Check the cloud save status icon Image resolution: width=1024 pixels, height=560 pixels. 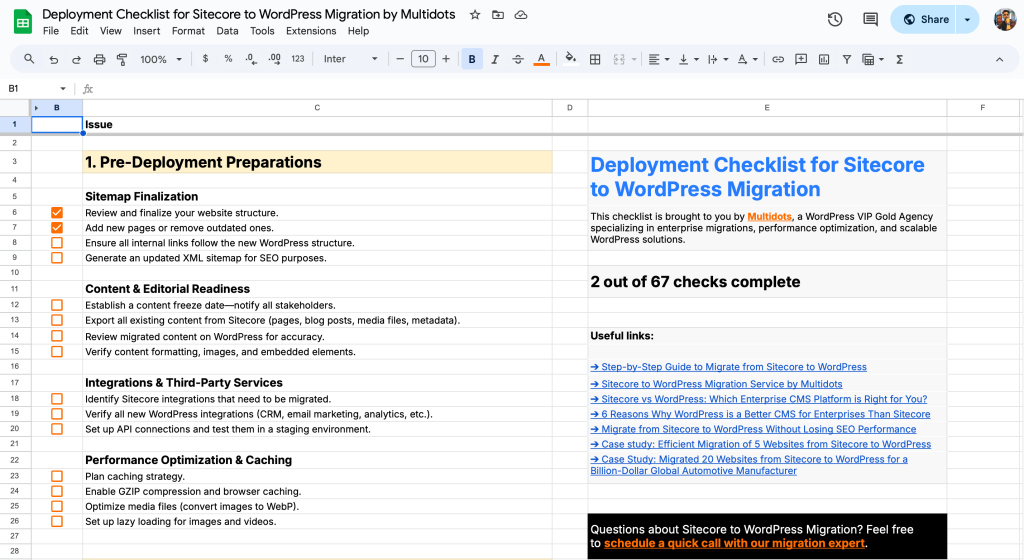pos(520,14)
